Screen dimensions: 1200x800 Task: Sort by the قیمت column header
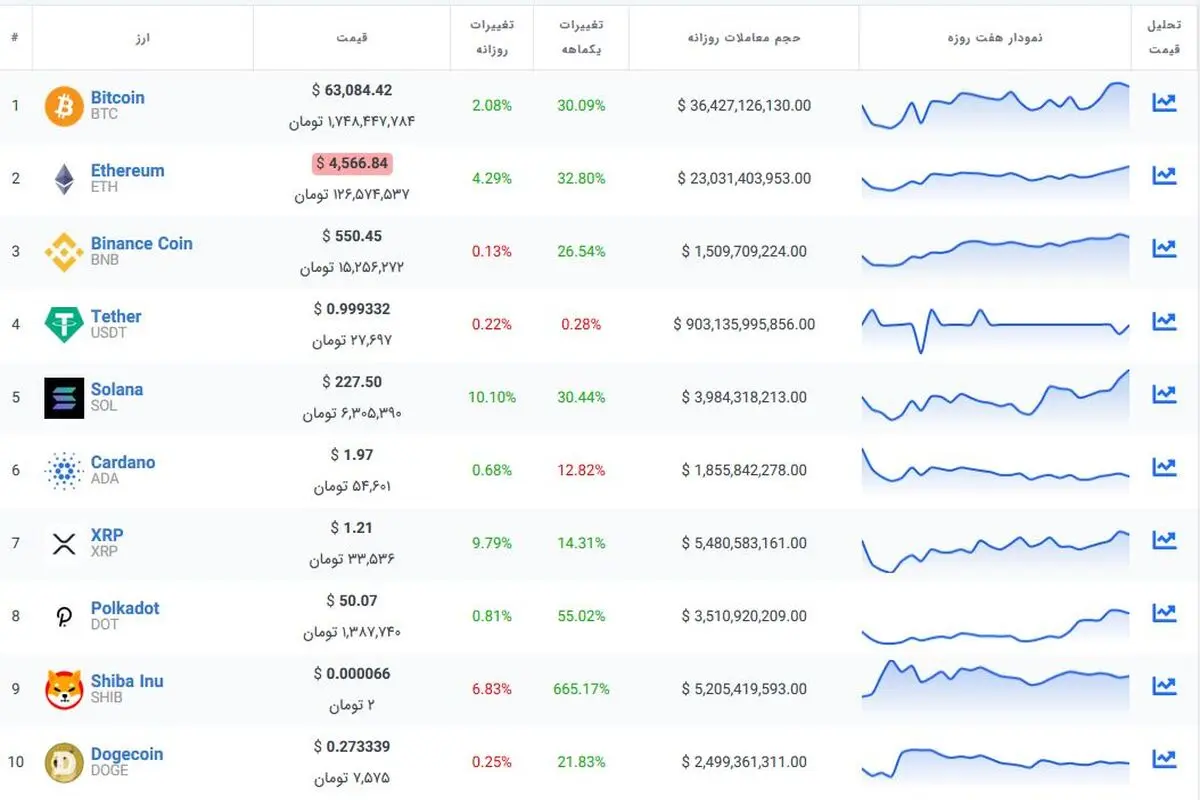[354, 38]
